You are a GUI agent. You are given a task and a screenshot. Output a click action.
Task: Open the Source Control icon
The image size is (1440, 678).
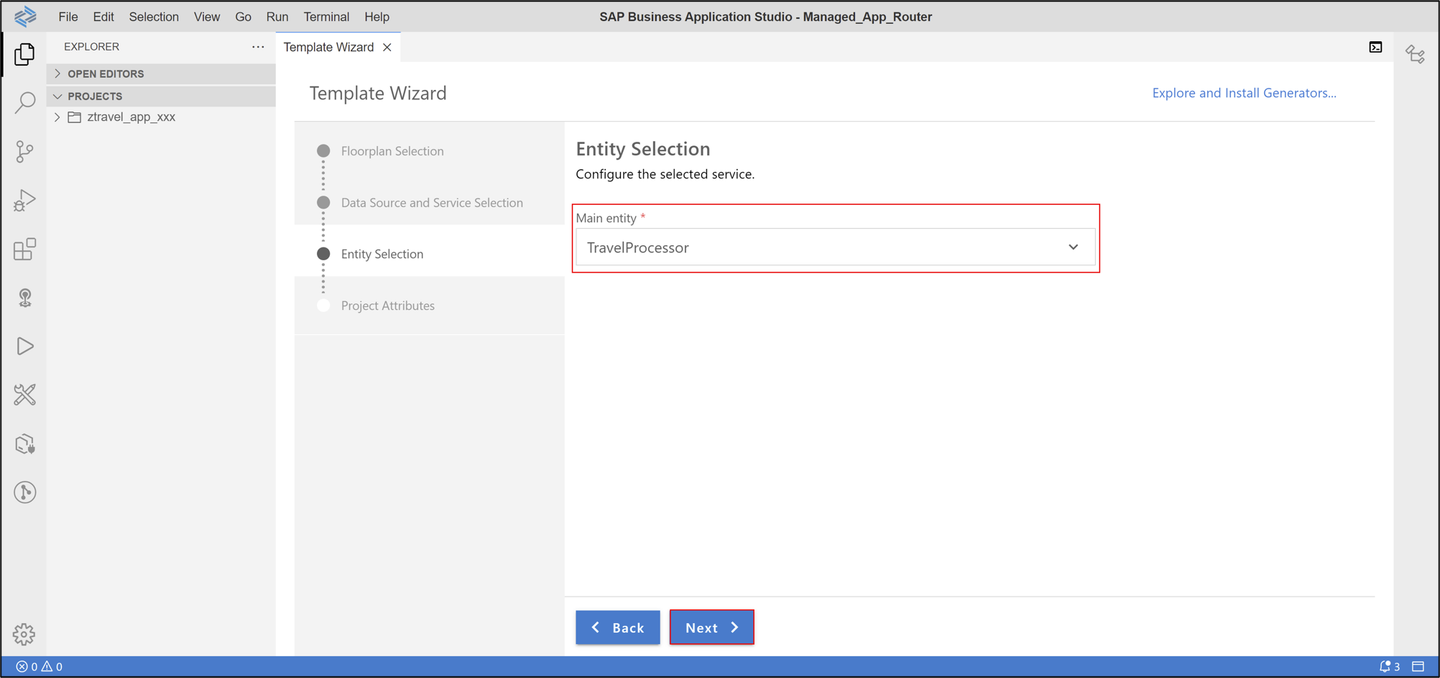pos(25,151)
